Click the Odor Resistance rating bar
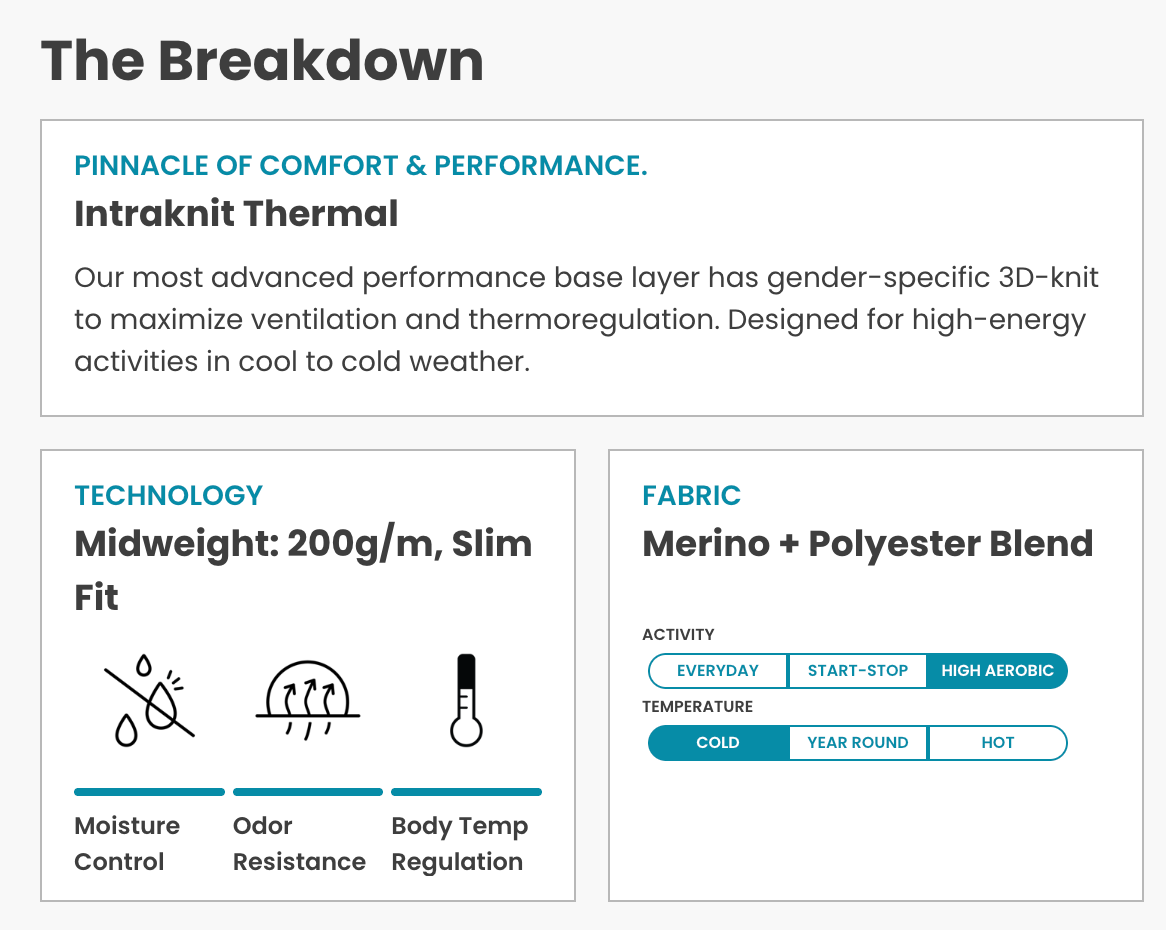The image size is (1166, 930). click(308, 792)
